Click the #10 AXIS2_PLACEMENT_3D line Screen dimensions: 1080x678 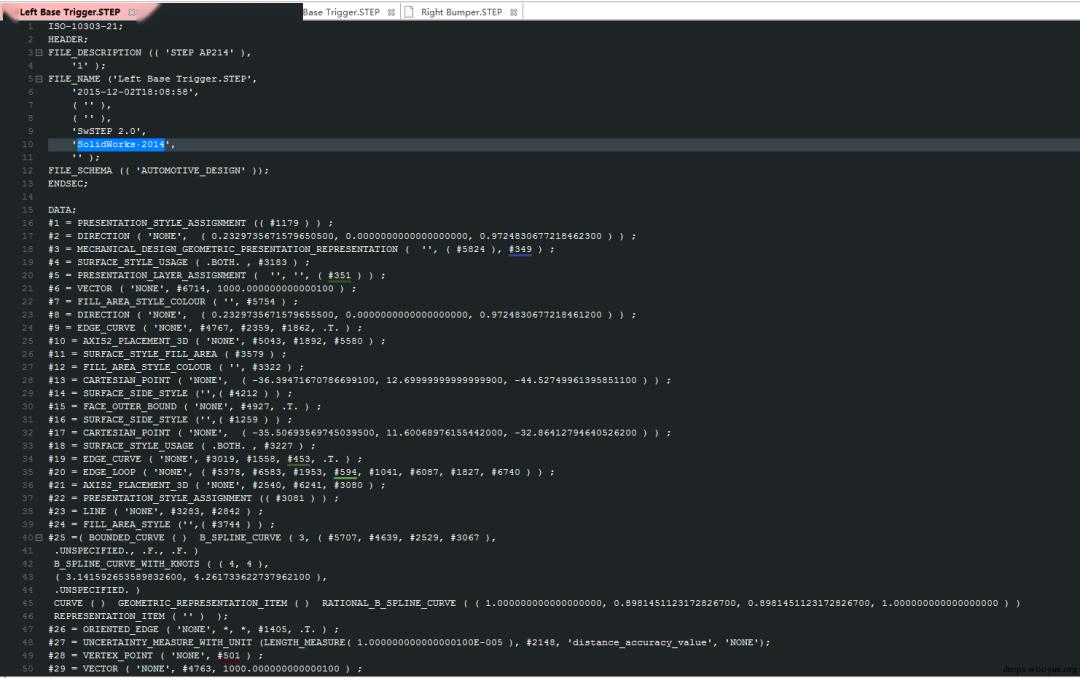(x=217, y=341)
